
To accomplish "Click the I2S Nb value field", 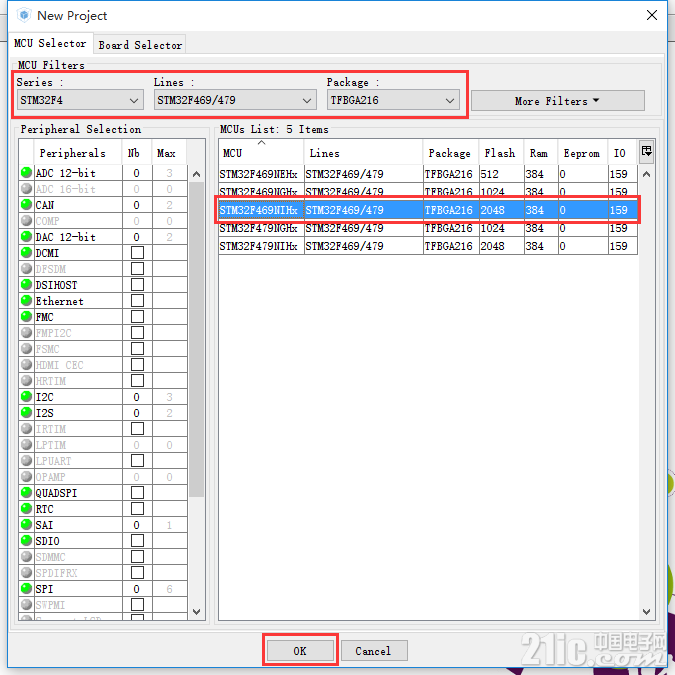I will pyautogui.click(x=136, y=412).
